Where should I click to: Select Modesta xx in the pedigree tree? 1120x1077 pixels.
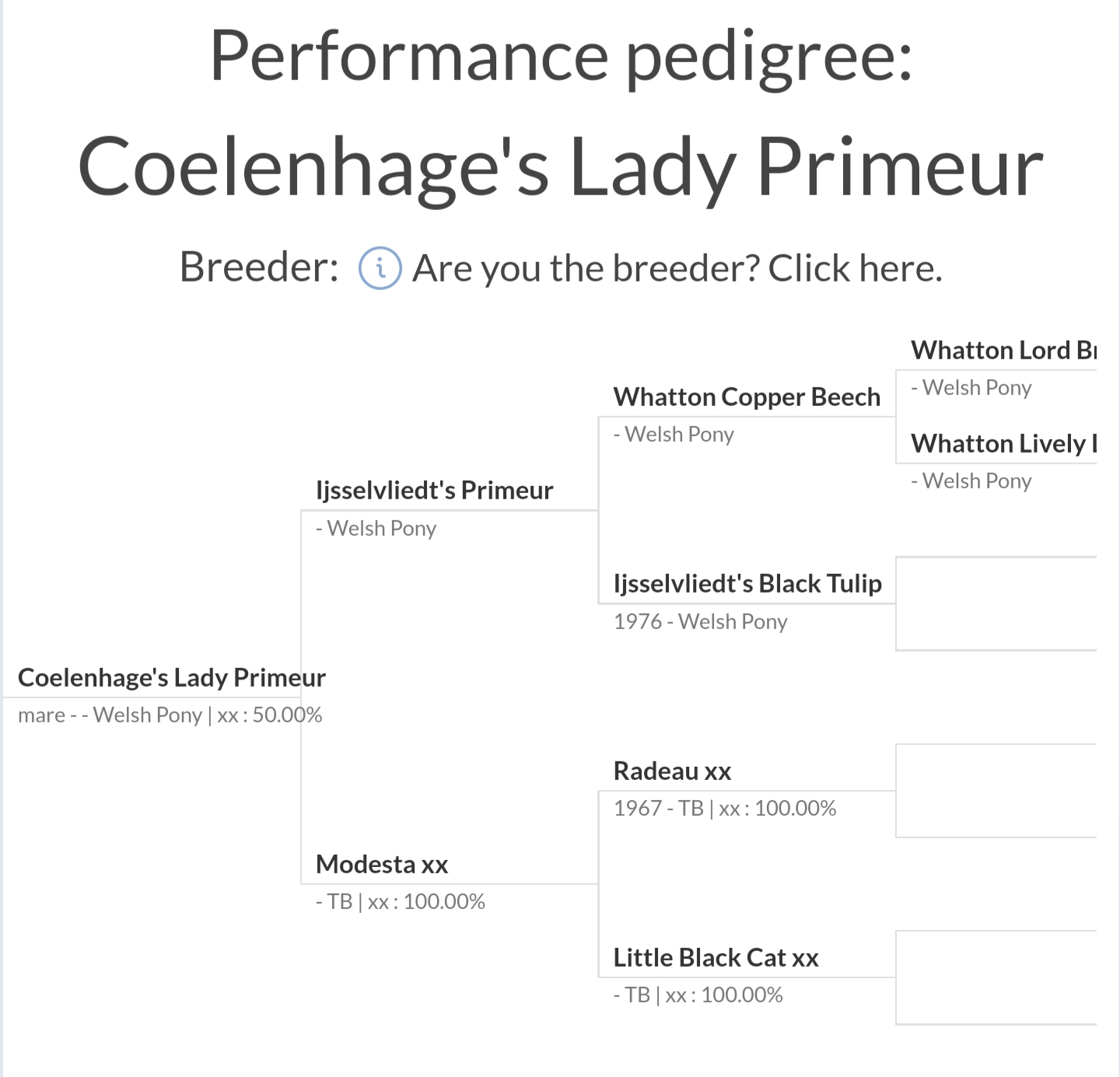(x=382, y=865)
